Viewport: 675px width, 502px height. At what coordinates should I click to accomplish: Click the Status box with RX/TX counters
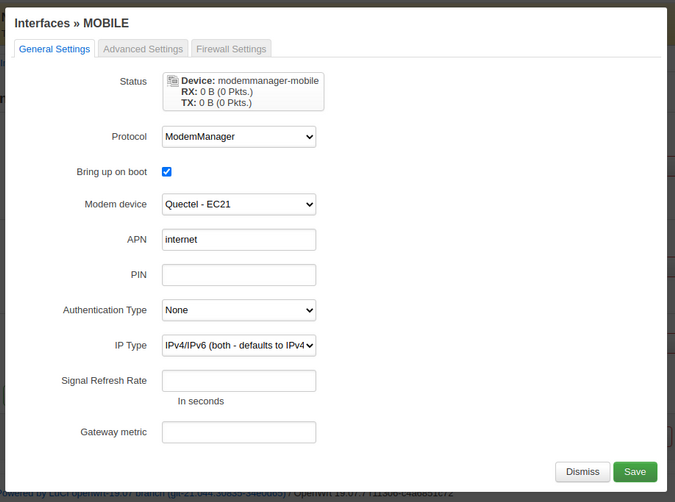pos(243,91)
